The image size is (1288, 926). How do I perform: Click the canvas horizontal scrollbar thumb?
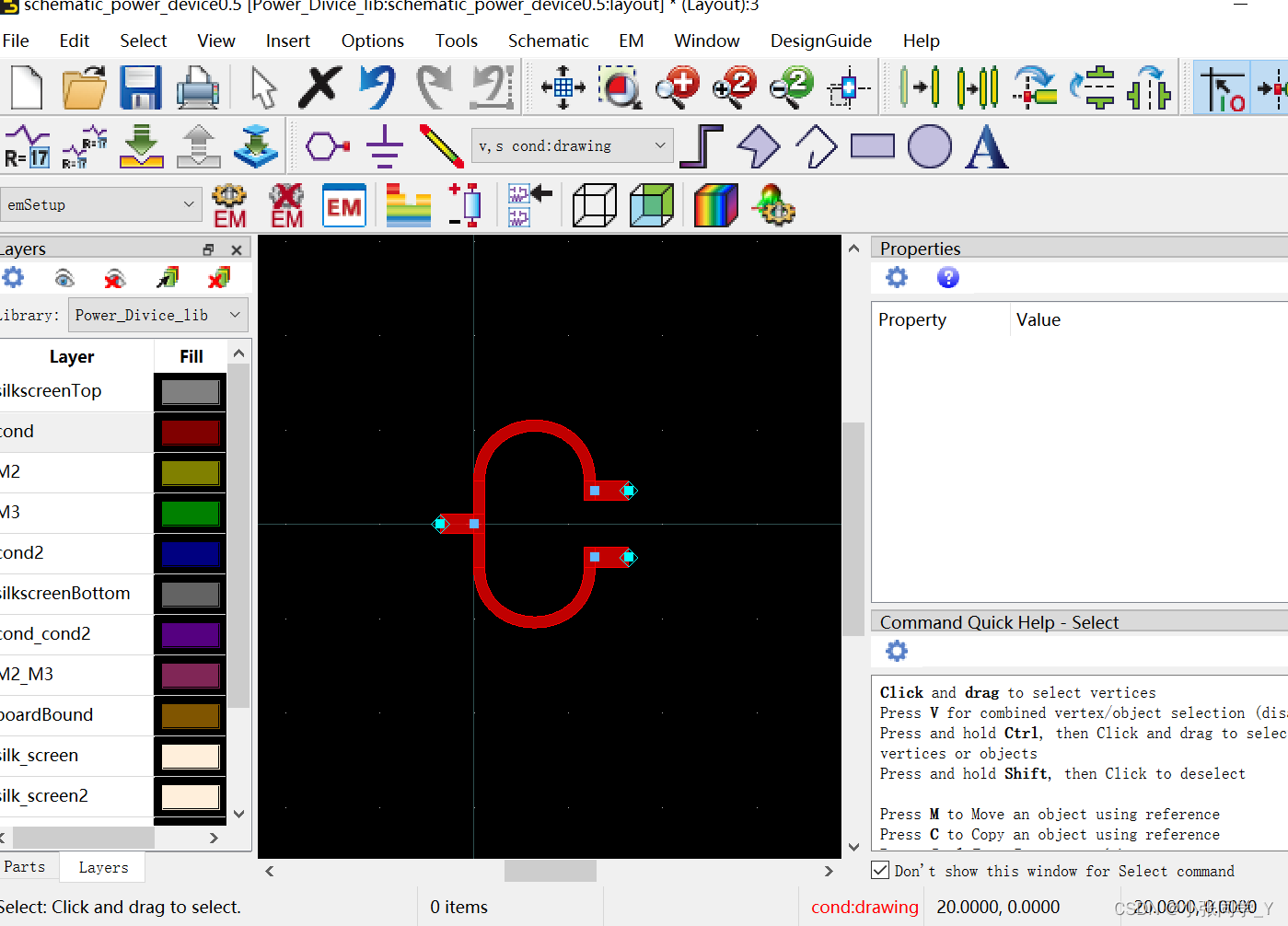pyautogui.click(x=551, y=870)
